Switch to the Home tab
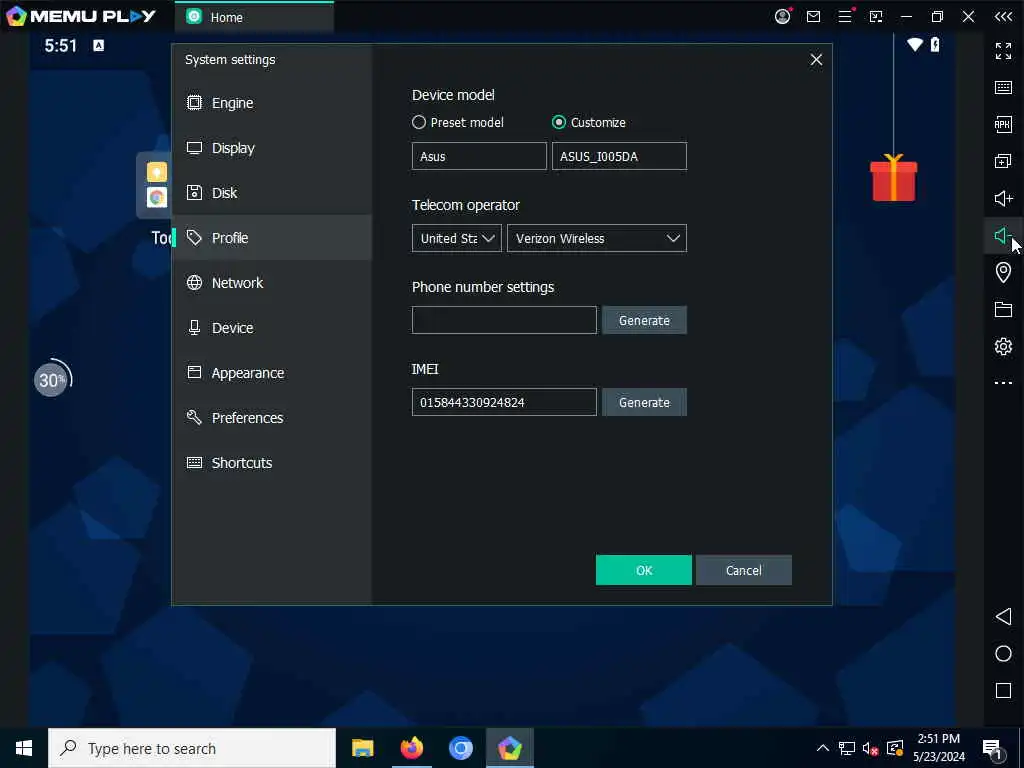1024x768 pixels. tap(255, 17)
